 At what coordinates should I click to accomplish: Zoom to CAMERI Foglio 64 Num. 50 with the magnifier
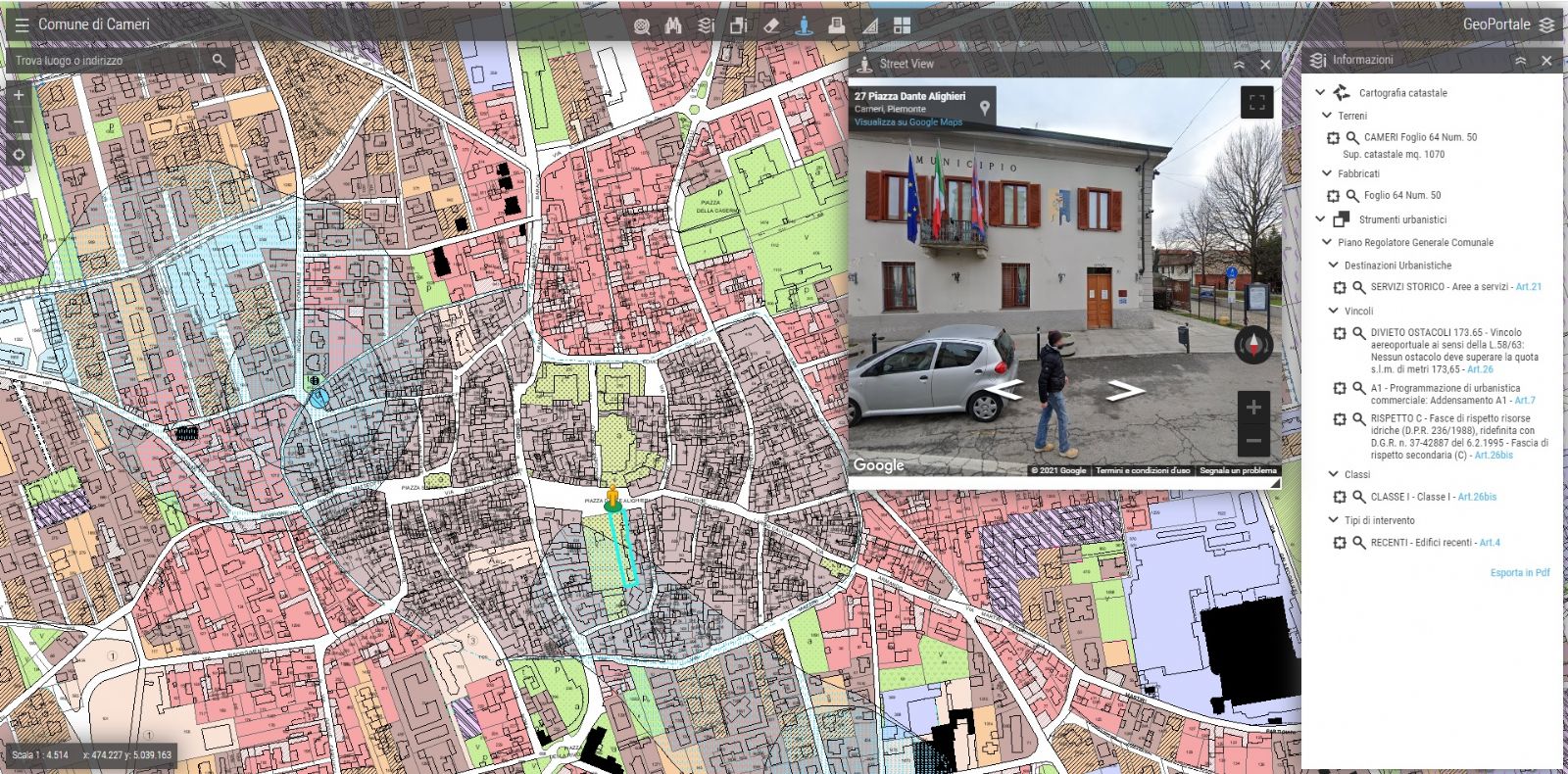pos(1352,138)
